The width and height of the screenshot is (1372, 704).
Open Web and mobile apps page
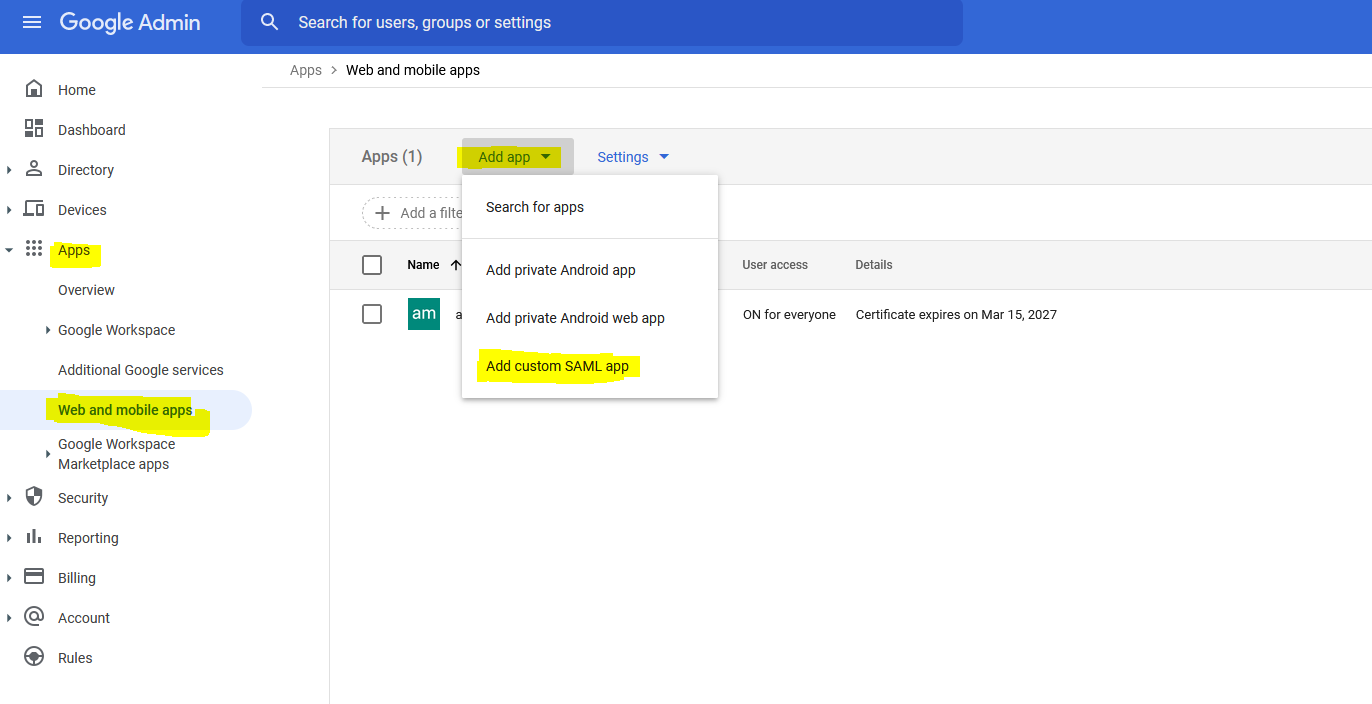click(x=125, y=409)
